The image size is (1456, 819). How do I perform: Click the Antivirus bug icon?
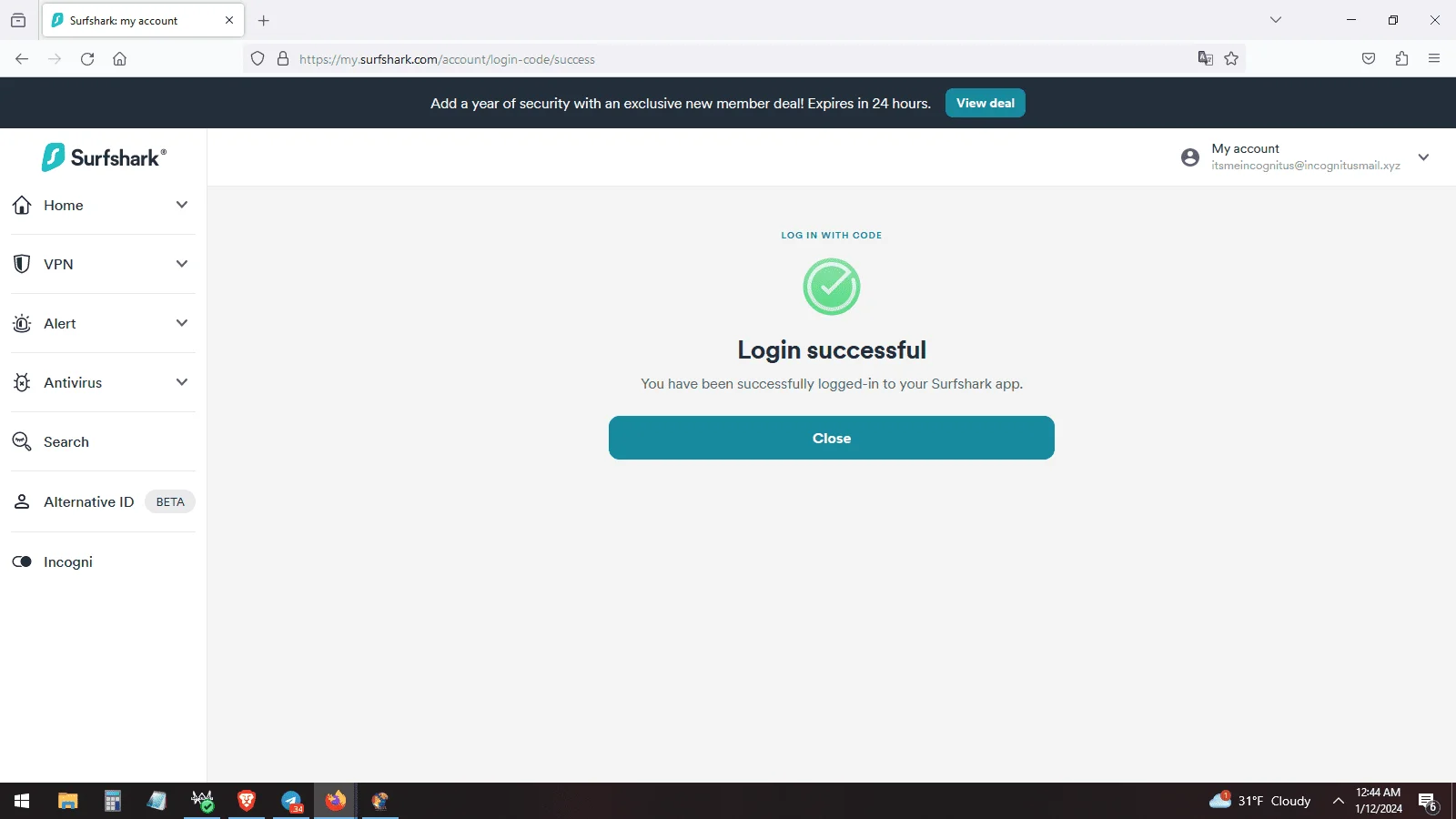tap(22, 383)
